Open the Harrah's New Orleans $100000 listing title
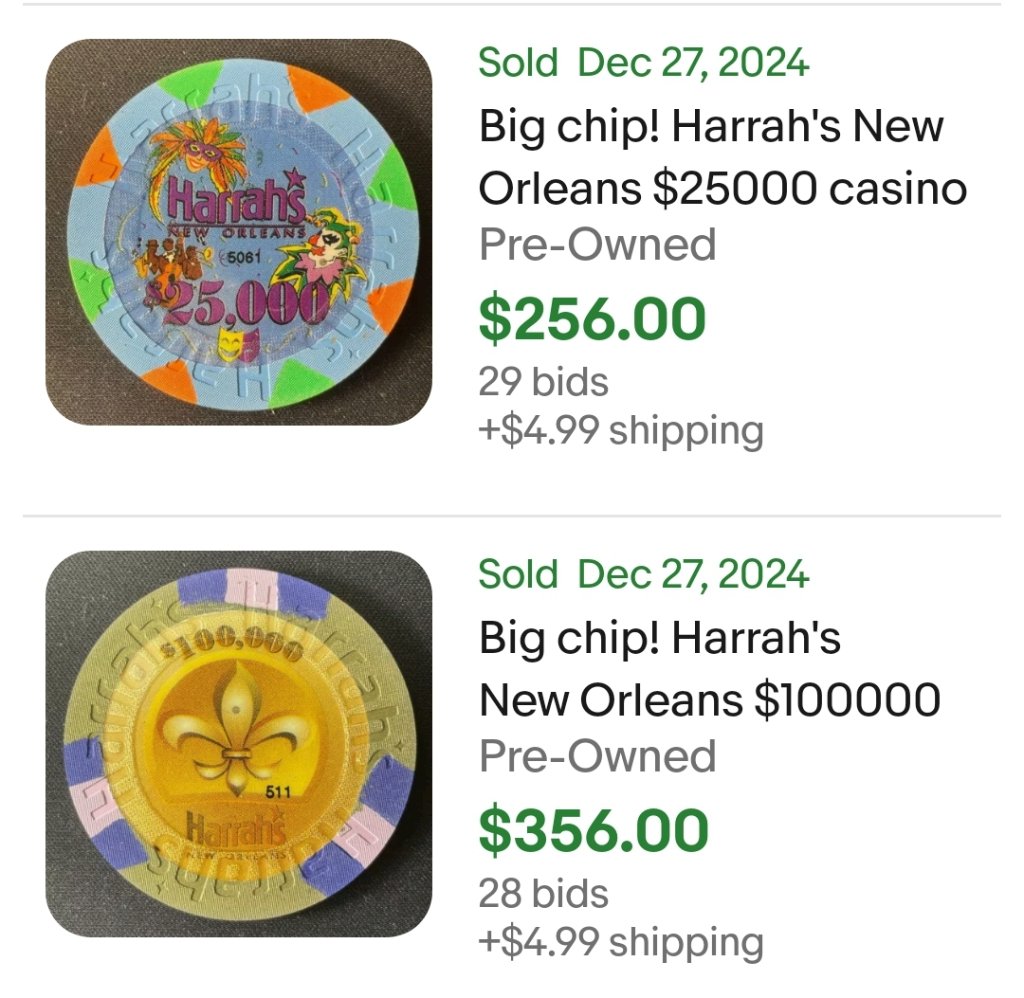The image size is (1024, 998). (709, 669)
